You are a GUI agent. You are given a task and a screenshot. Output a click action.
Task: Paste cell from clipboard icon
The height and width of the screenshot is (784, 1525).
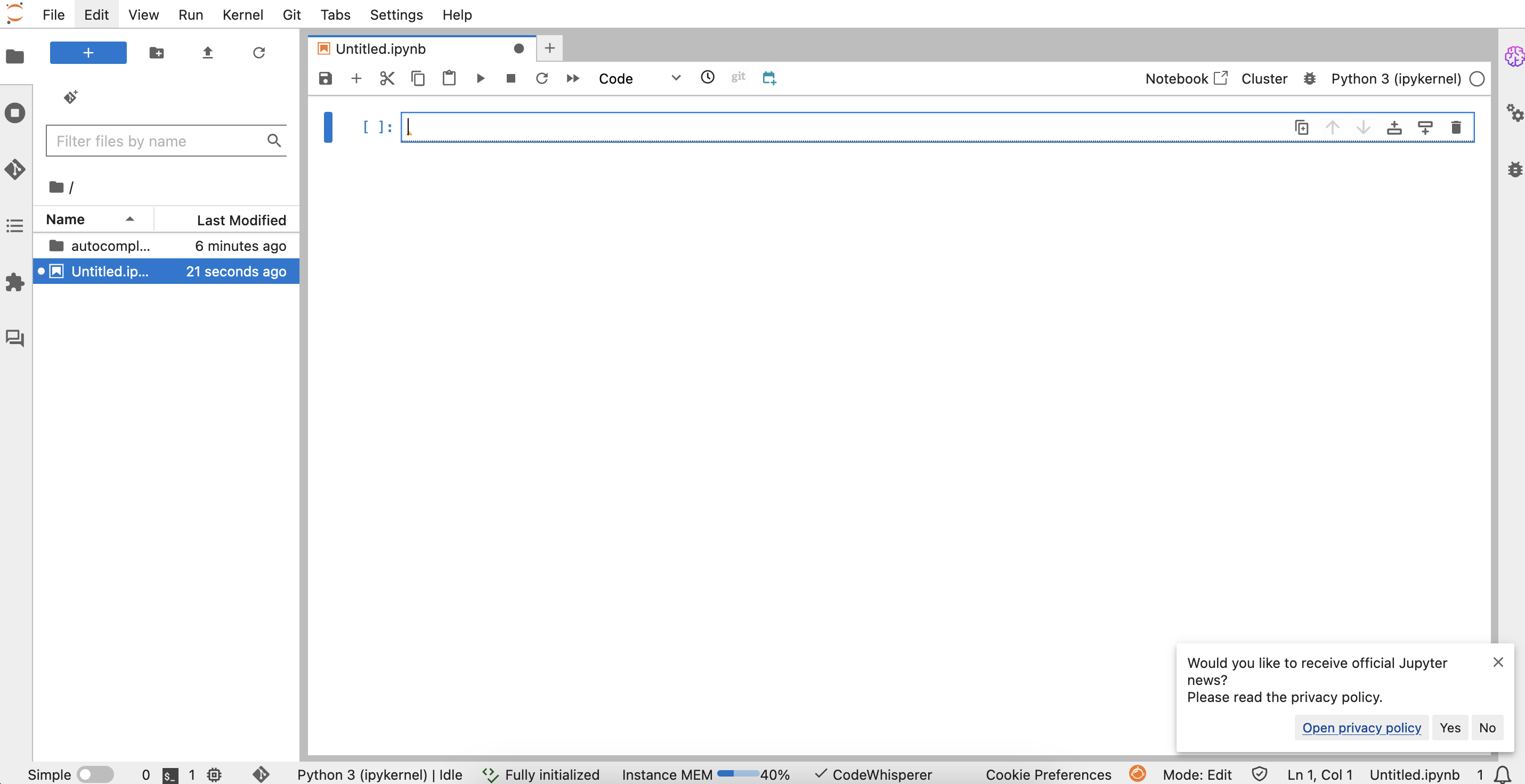pos(449,78)
